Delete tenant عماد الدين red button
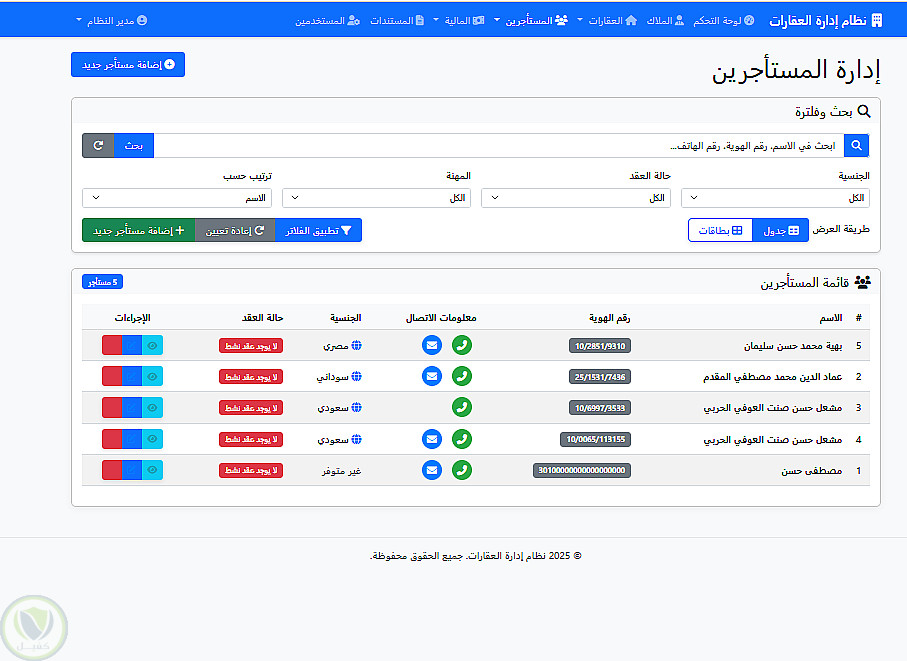The height and width of the screenshot is (661, 907). [112, 376]
